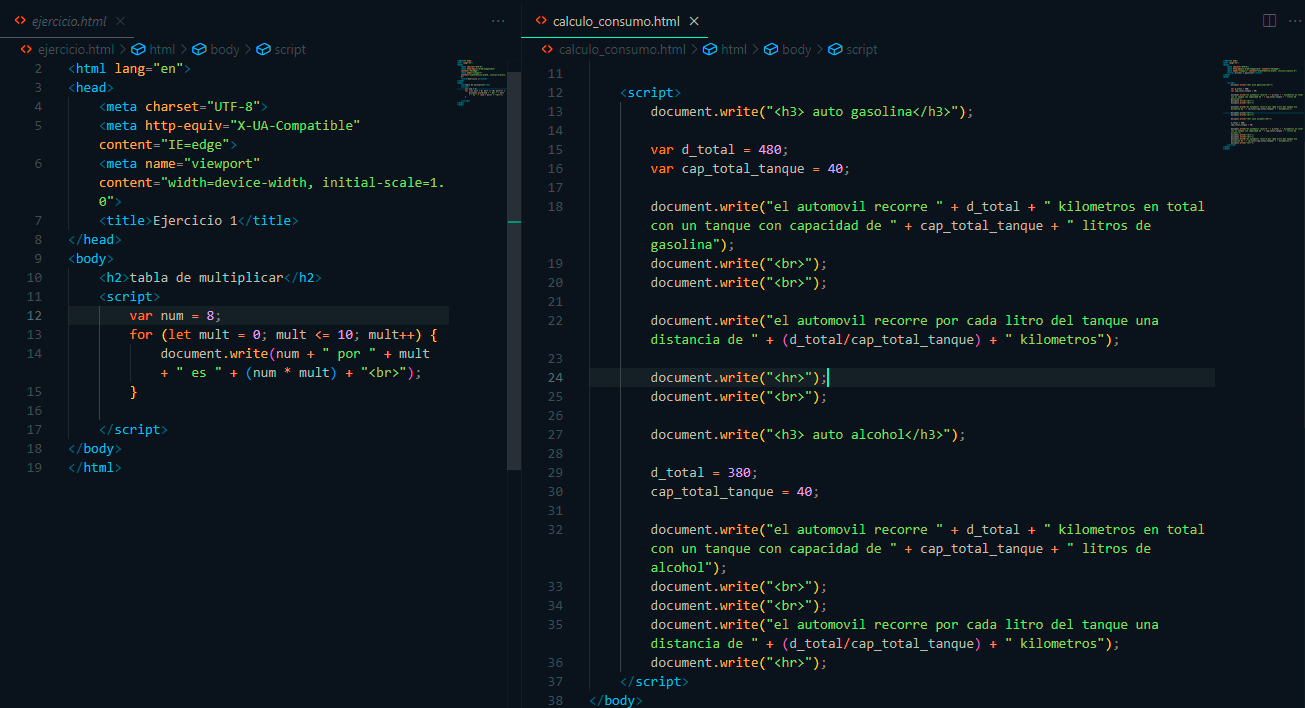Click cube icon beside left html breadcrumb

click(139, 49)
